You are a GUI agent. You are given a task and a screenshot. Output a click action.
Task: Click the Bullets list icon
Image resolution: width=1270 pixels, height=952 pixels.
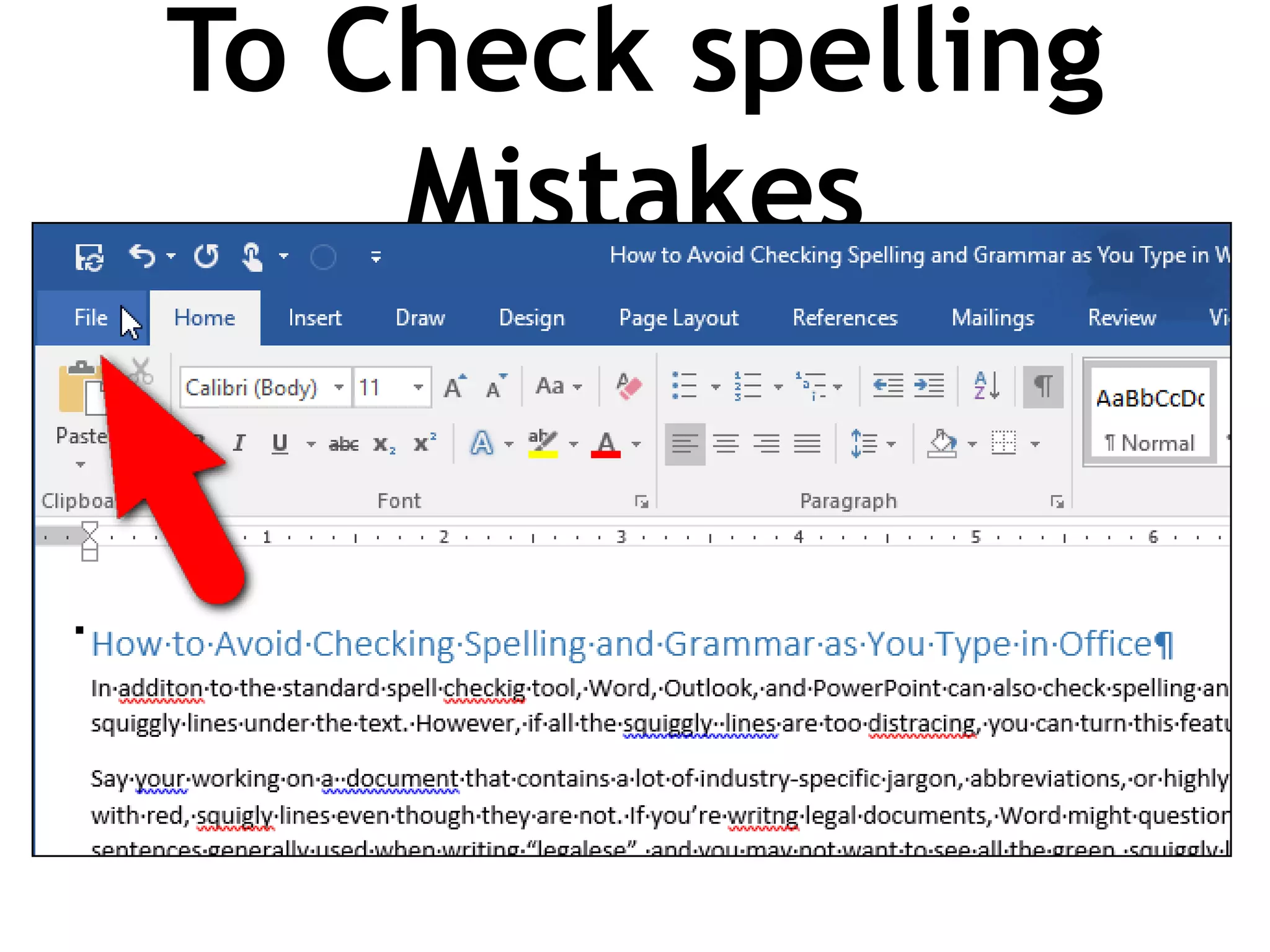(x=685, y=386)
